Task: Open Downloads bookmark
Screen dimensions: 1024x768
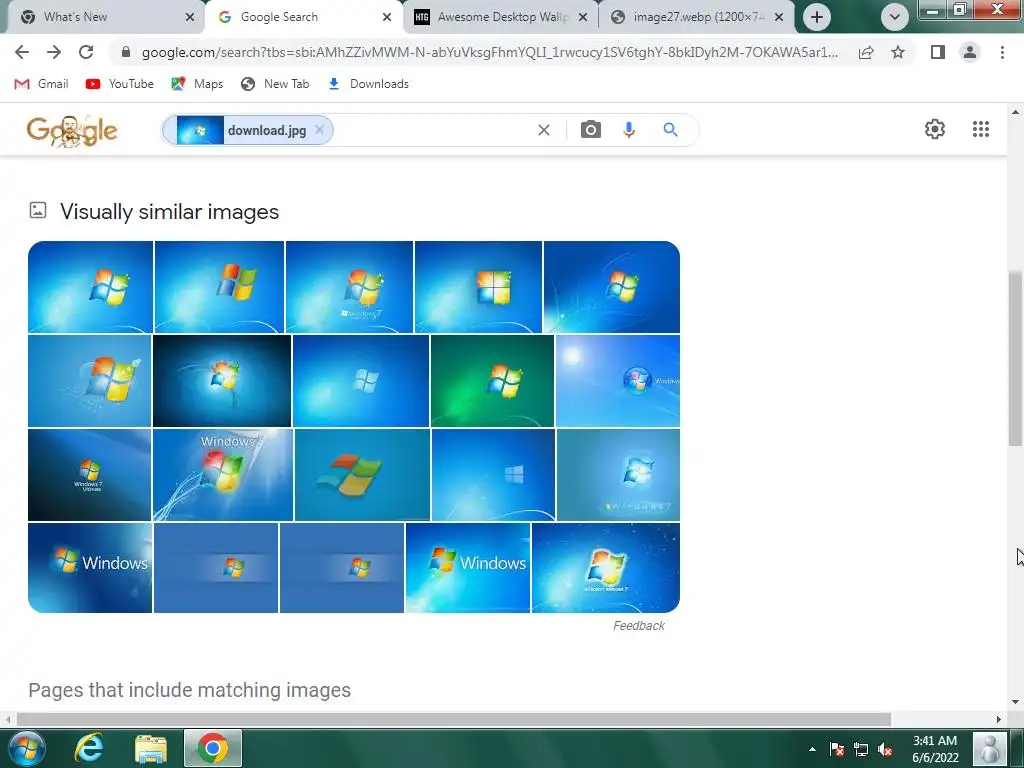Action: tap(368, 84)
